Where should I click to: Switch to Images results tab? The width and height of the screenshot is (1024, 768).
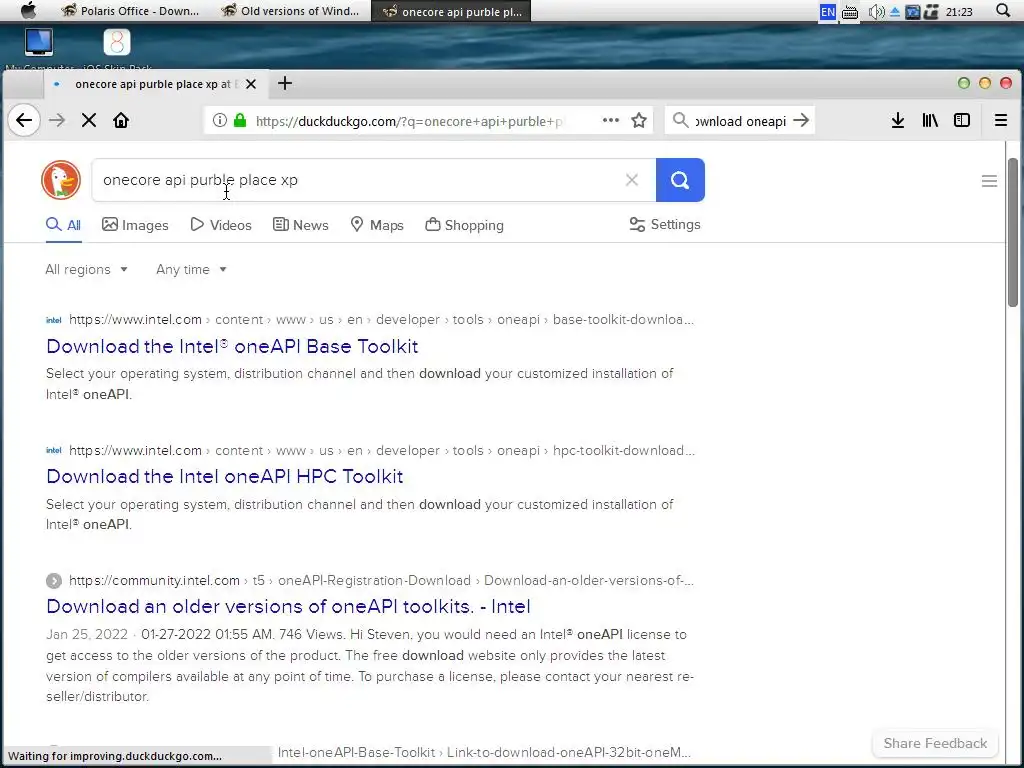pos(135,225)
